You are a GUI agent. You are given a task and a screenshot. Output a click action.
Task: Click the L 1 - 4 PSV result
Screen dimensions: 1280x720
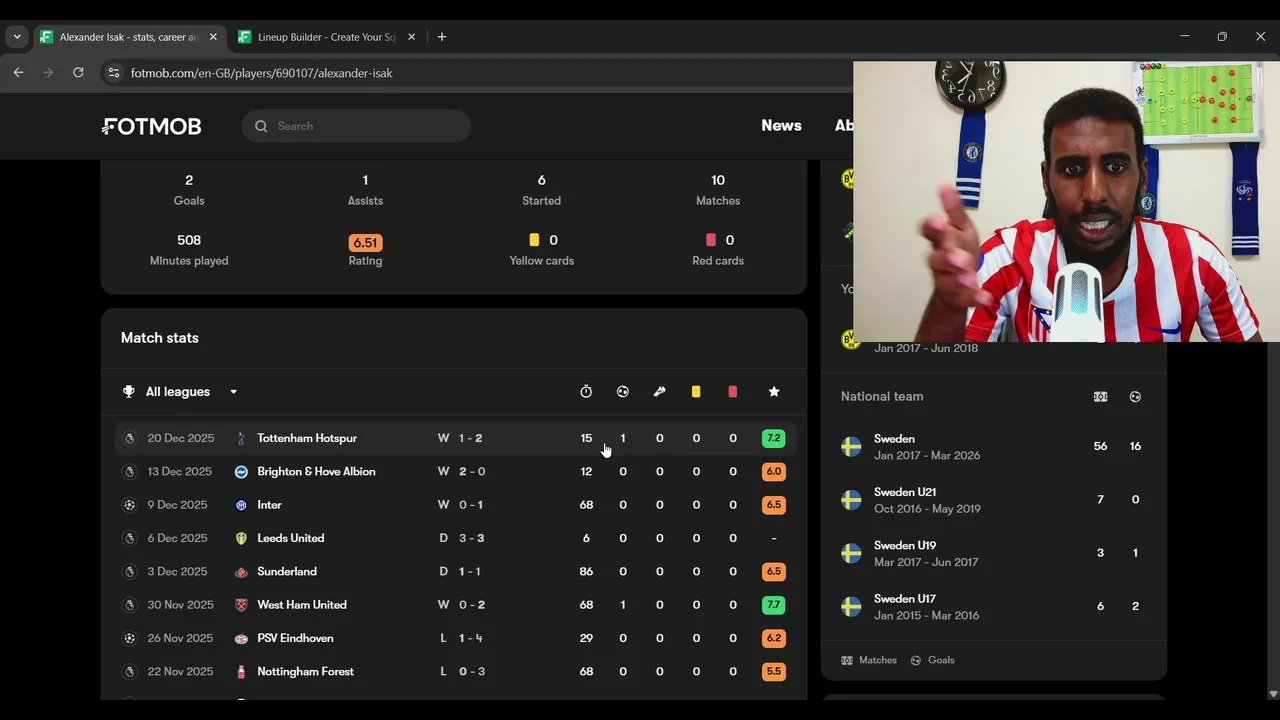[460, 638]
